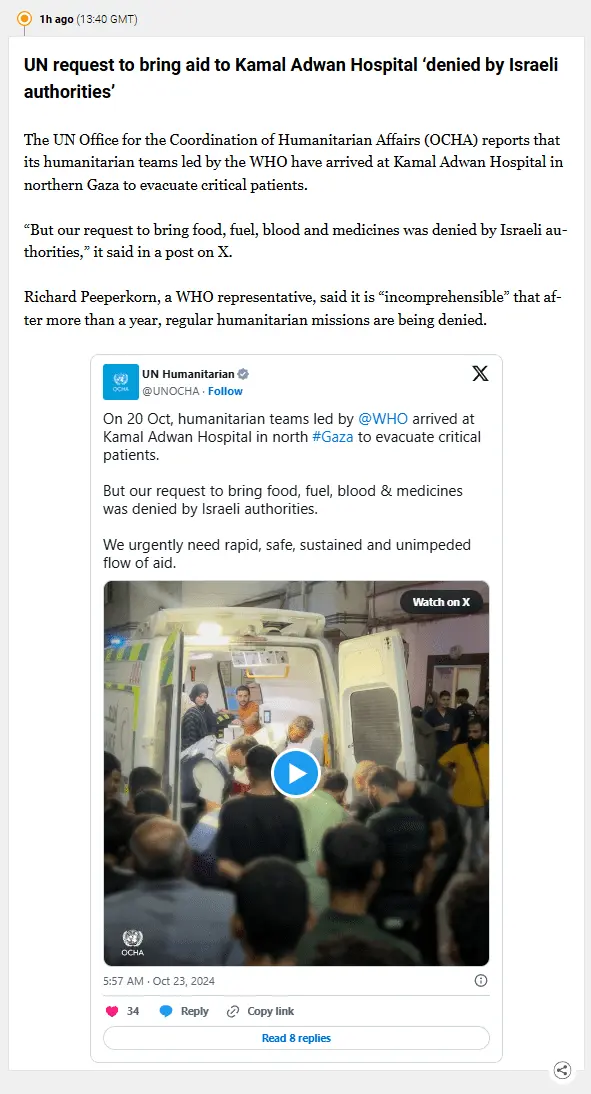591x1094 pixels.
Task: Follow the @UNOCHA account
Action: 225,391
